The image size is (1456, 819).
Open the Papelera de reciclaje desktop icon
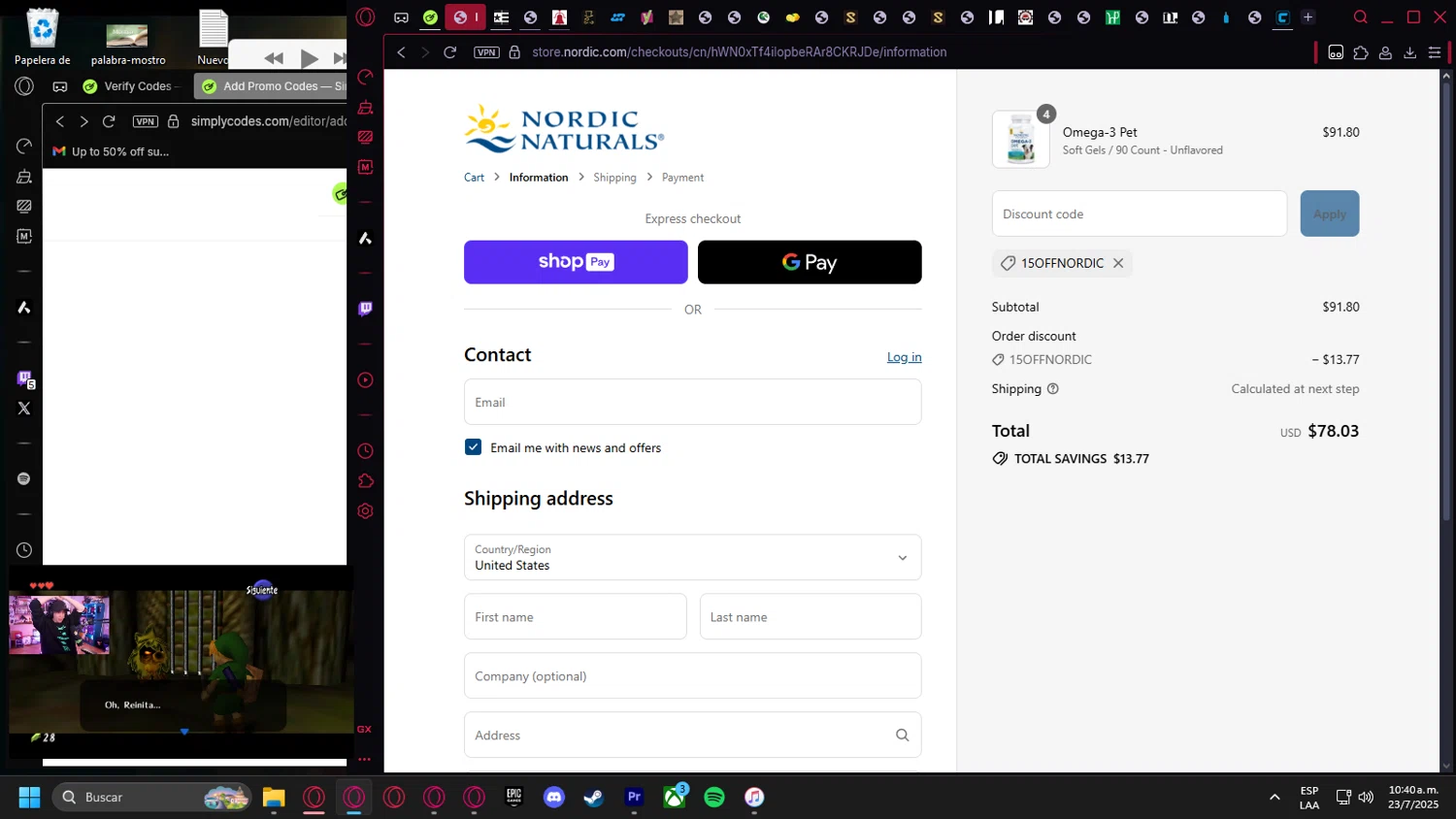(x=43, y=38)
